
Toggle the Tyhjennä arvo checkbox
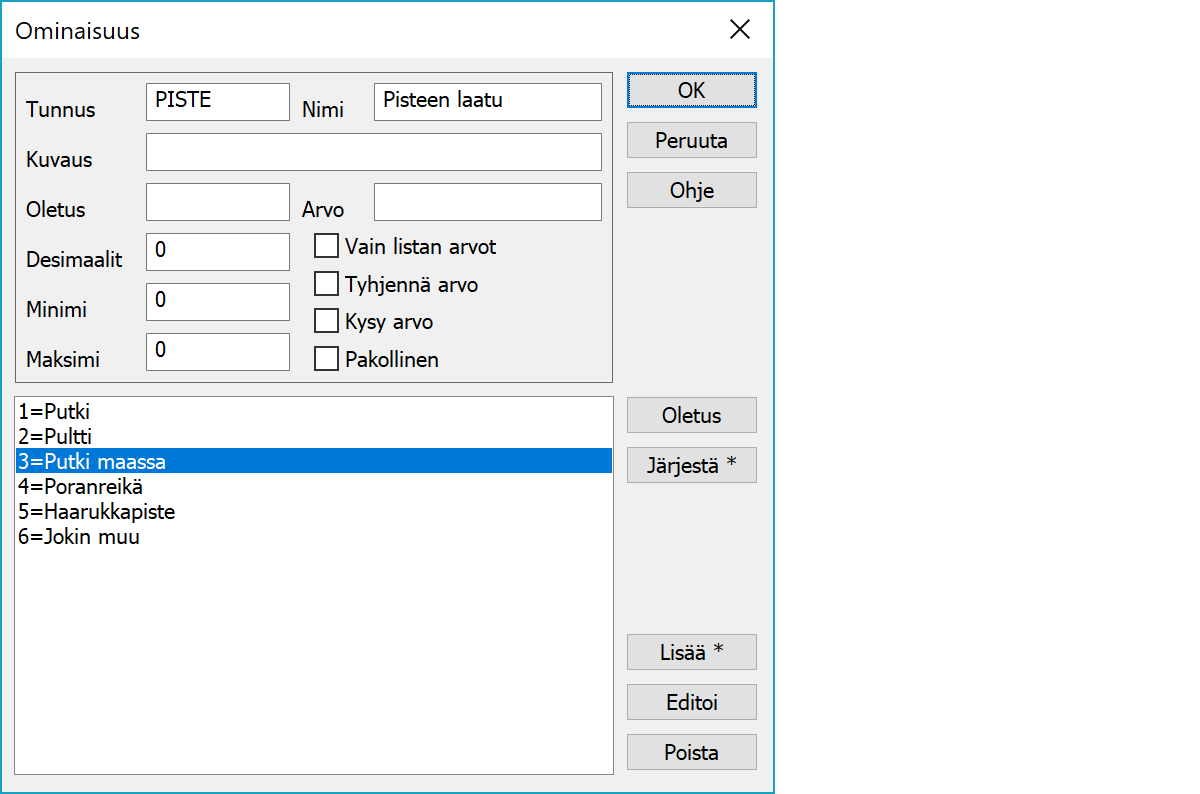pos(327,284)
